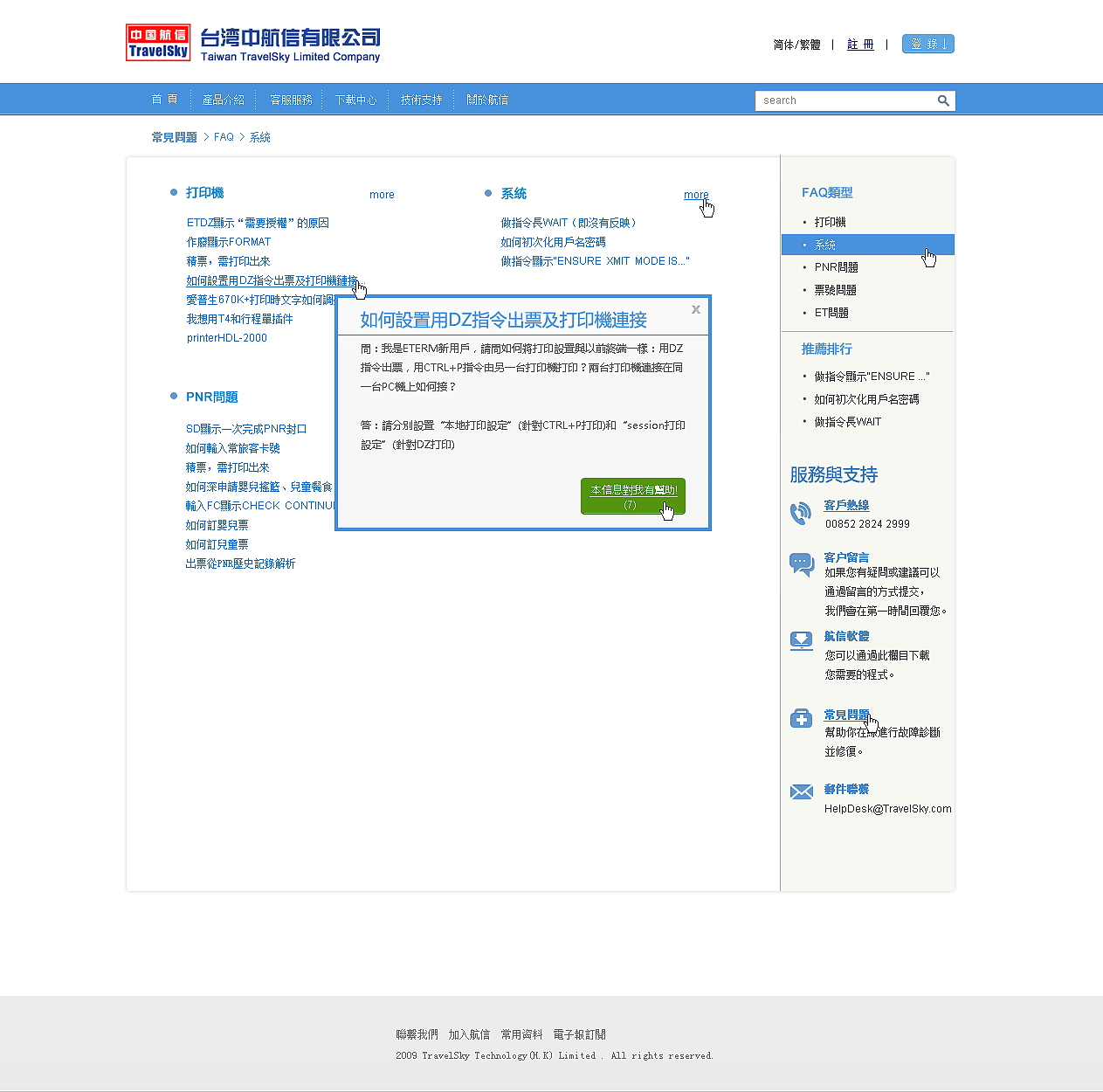Click the 常見問題 plus icon
Viewport: 1103px width, 1092px height.
pos(801,717)
